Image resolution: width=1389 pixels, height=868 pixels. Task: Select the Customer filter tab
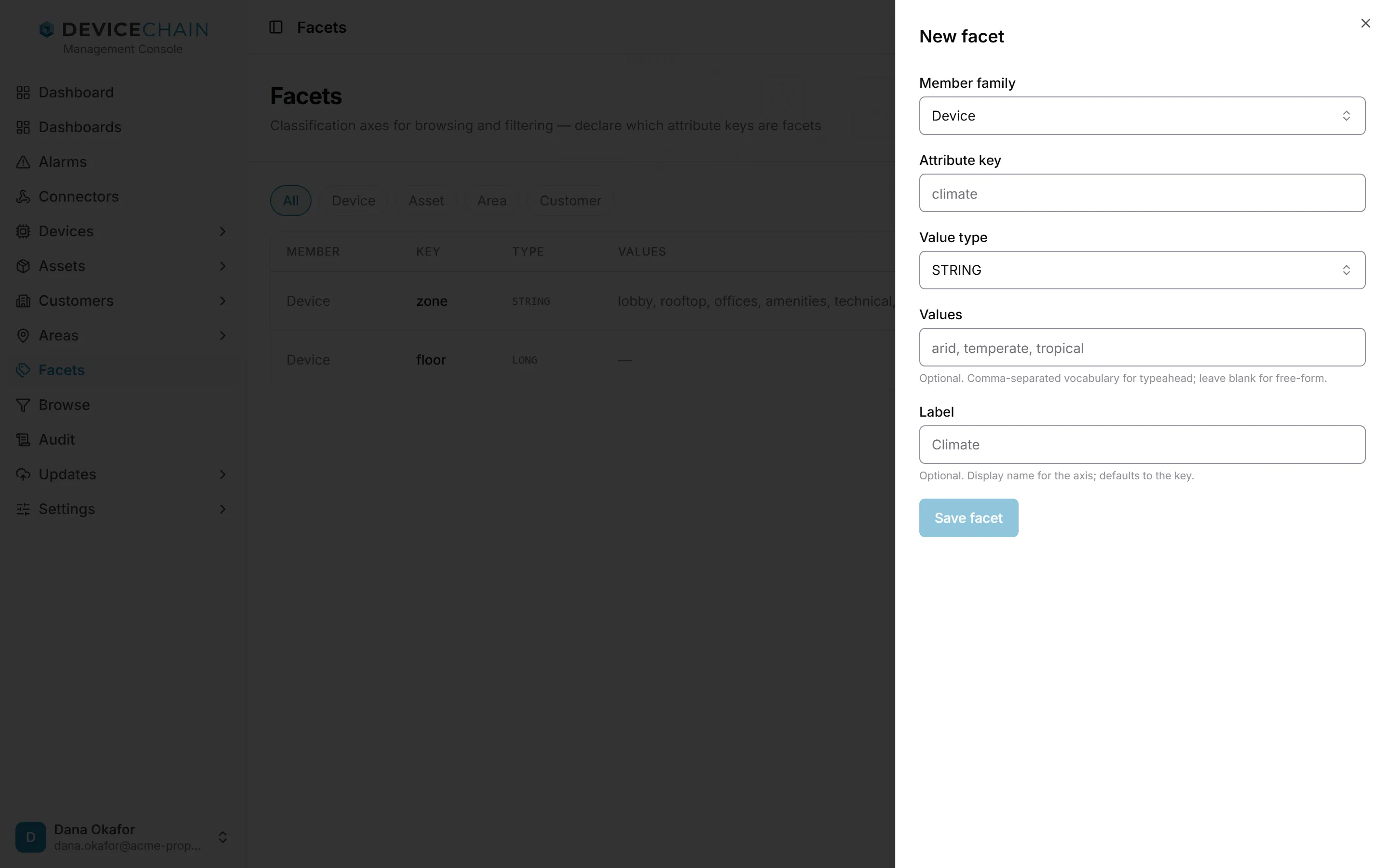tap(571, 201)
